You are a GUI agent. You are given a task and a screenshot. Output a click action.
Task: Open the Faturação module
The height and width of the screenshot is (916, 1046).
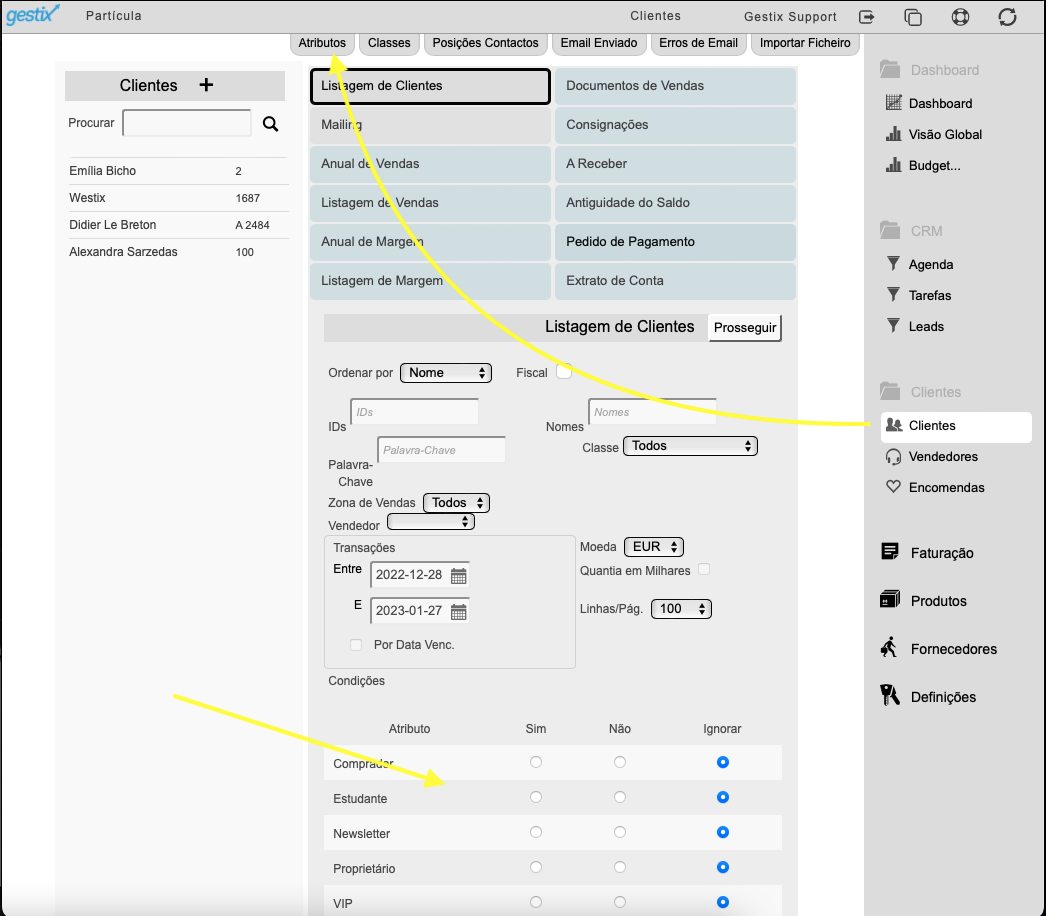coord(941,552)
